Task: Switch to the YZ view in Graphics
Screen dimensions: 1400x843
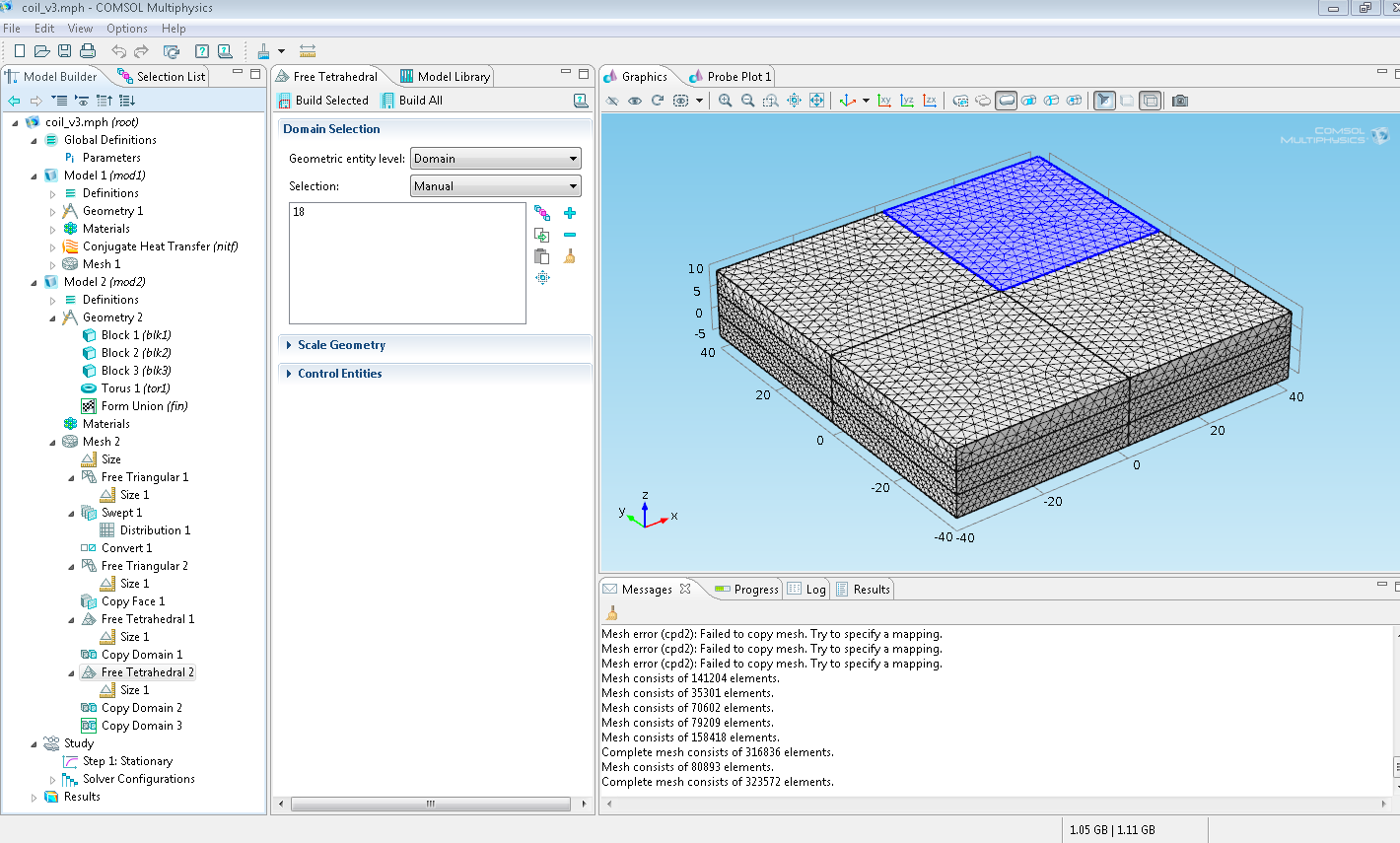Action: pyautogui.click(x=907, y=101)
